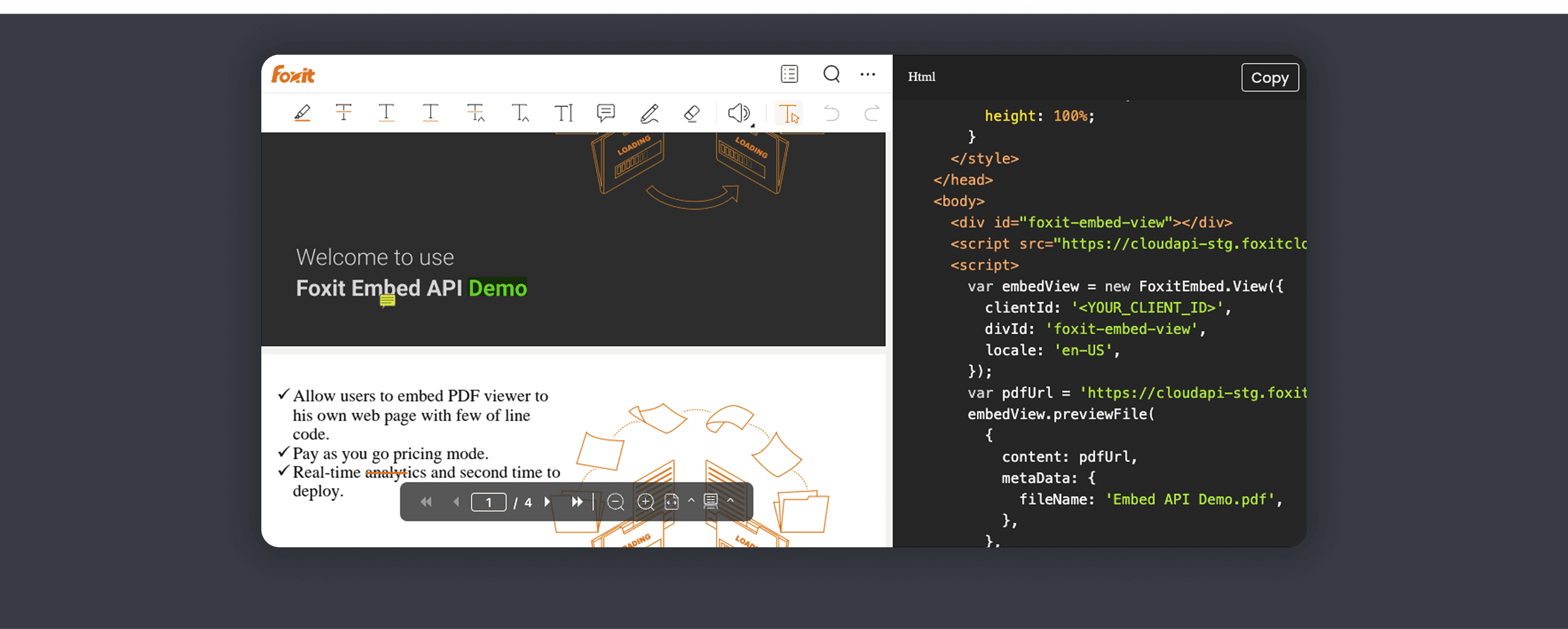Toggle the Select Text cursor tool
Viewport: 1568px width, 629px height.
(x=789, y=114)
